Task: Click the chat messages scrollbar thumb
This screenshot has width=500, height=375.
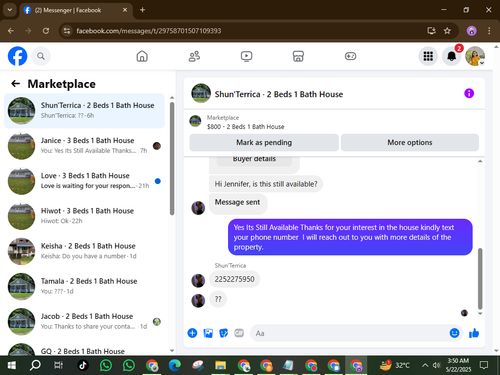Action: click(x=480, y=278)
